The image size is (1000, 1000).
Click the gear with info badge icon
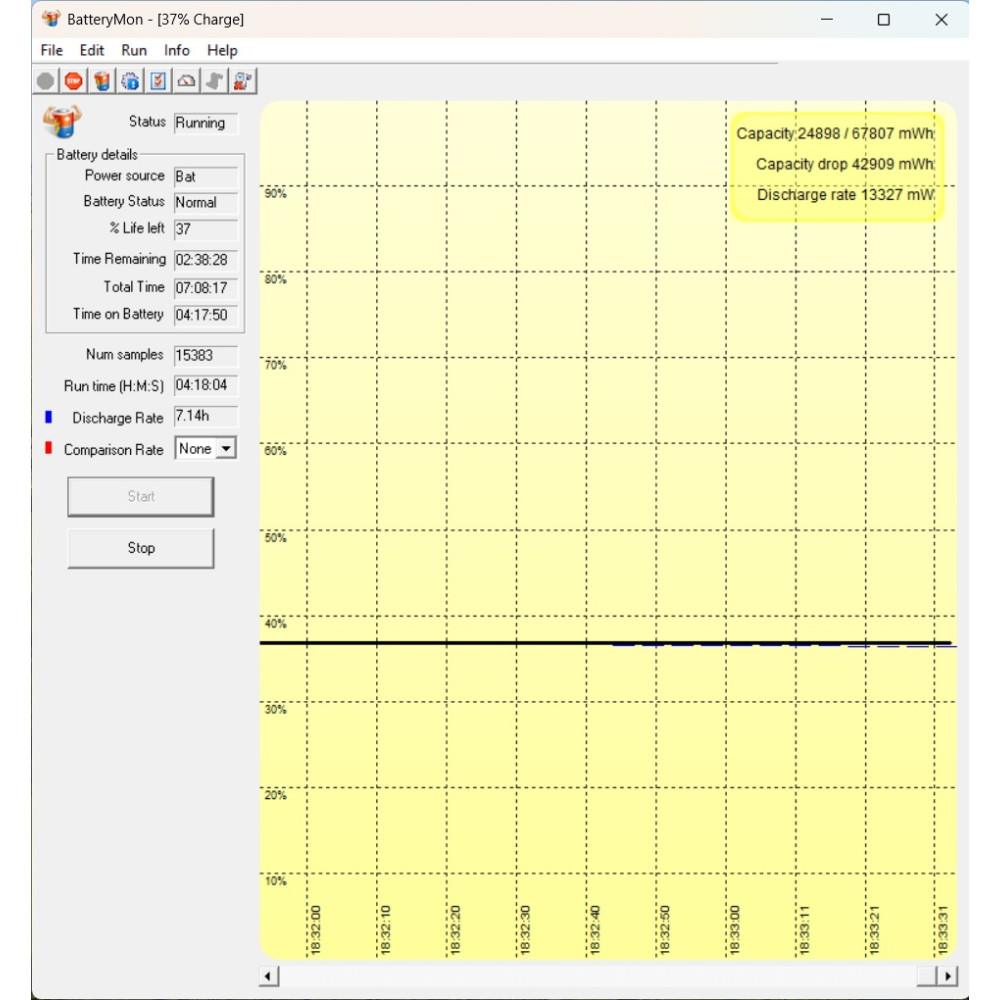130,81
